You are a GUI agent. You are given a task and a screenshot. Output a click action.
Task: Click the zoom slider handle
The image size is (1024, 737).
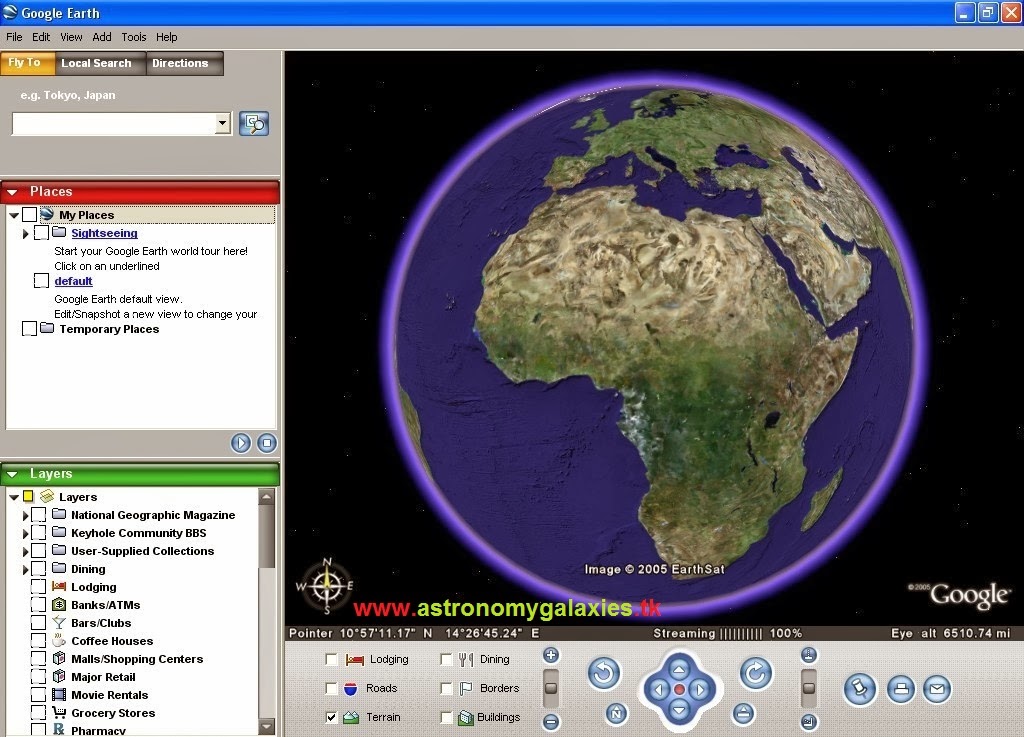click(x=551, y=688)
